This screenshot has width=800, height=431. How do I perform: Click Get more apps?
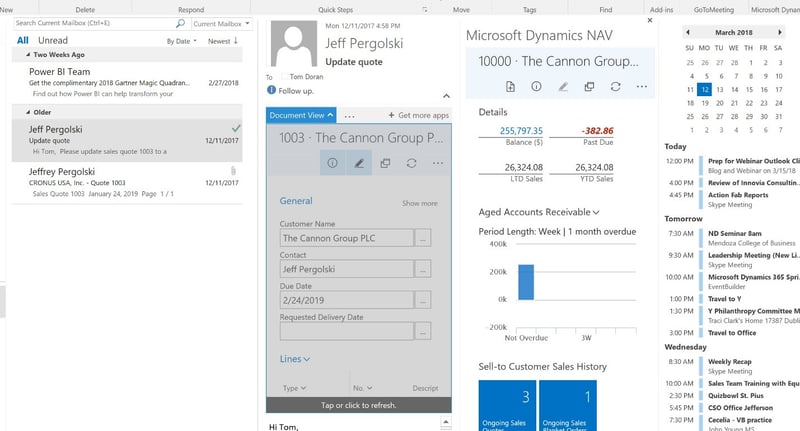[x=419, y=115]
